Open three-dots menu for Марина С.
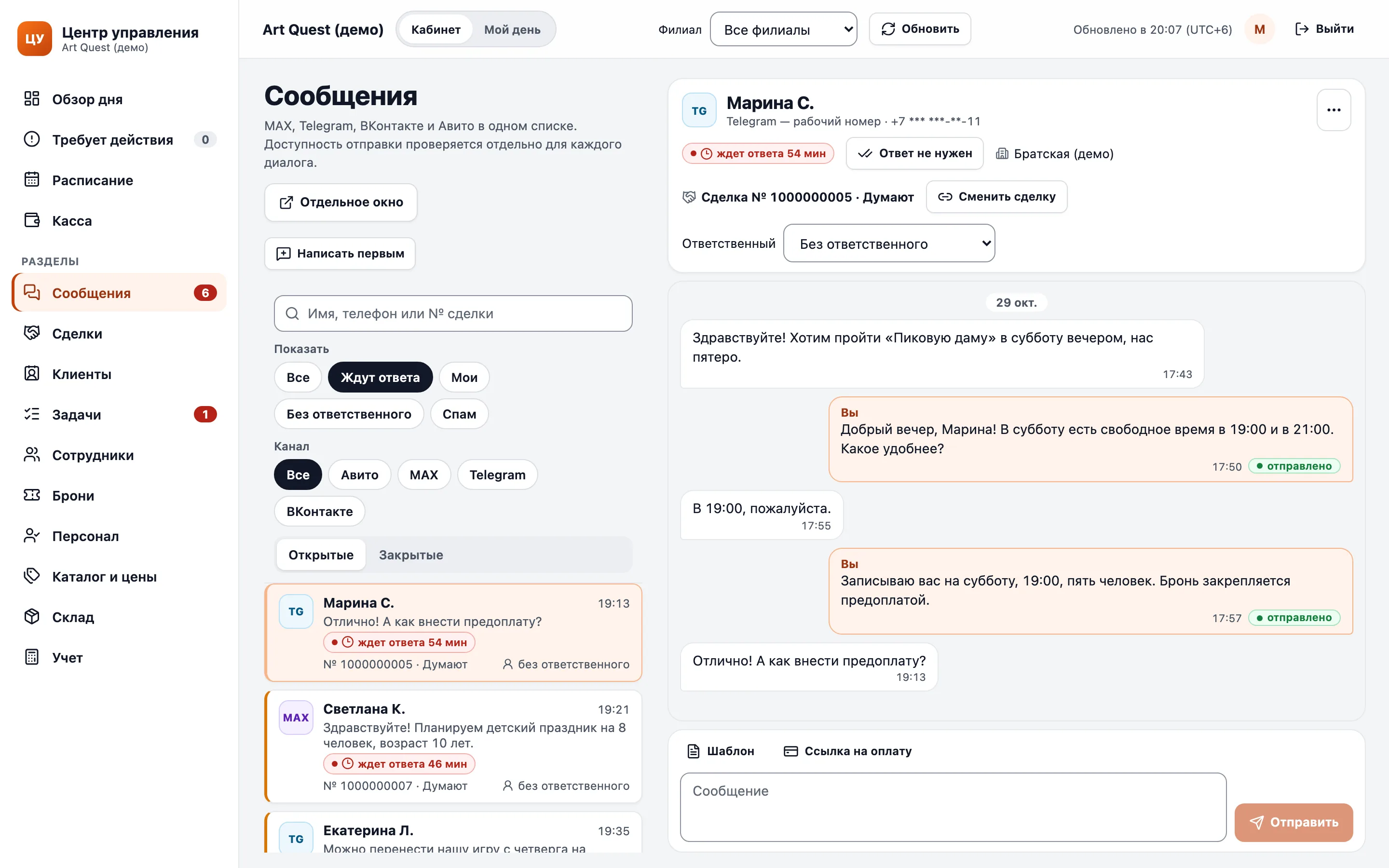Image resolution: width=1389 pixels, height=868 pixels. [x=1334, y=110]
